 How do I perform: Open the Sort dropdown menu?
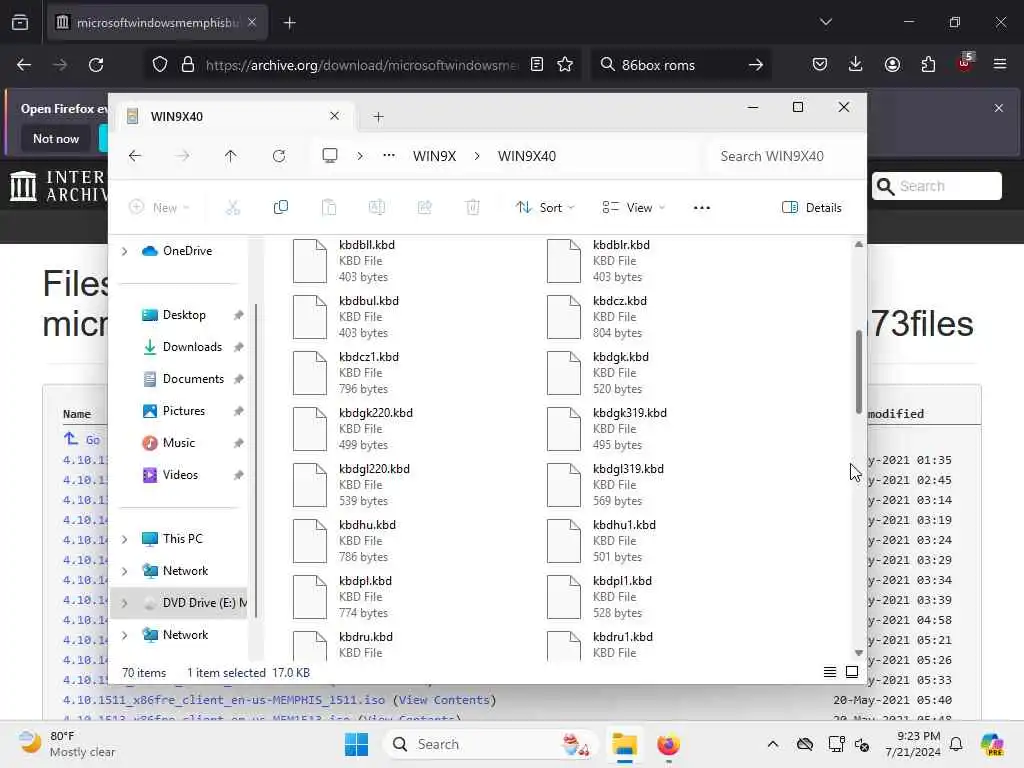[545, 208]
